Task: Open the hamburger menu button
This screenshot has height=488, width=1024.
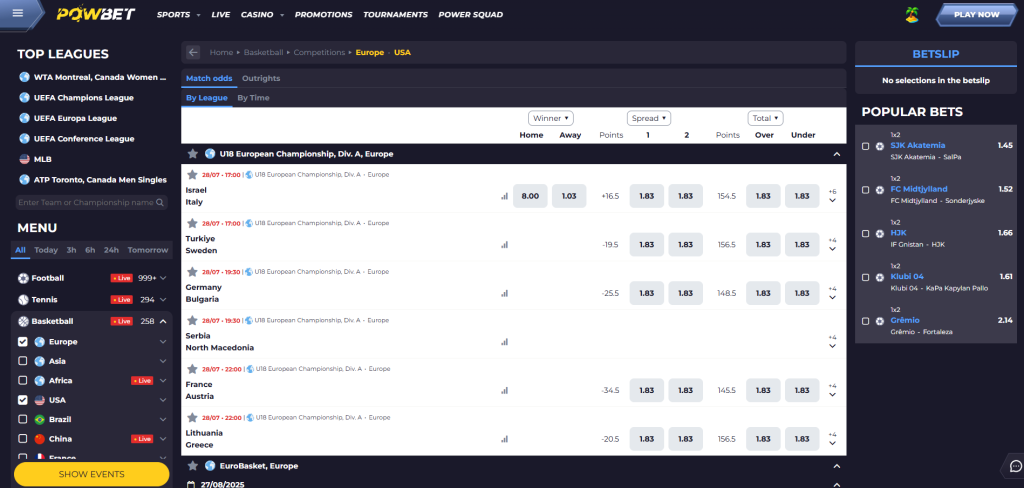Action: coord(18,12)
